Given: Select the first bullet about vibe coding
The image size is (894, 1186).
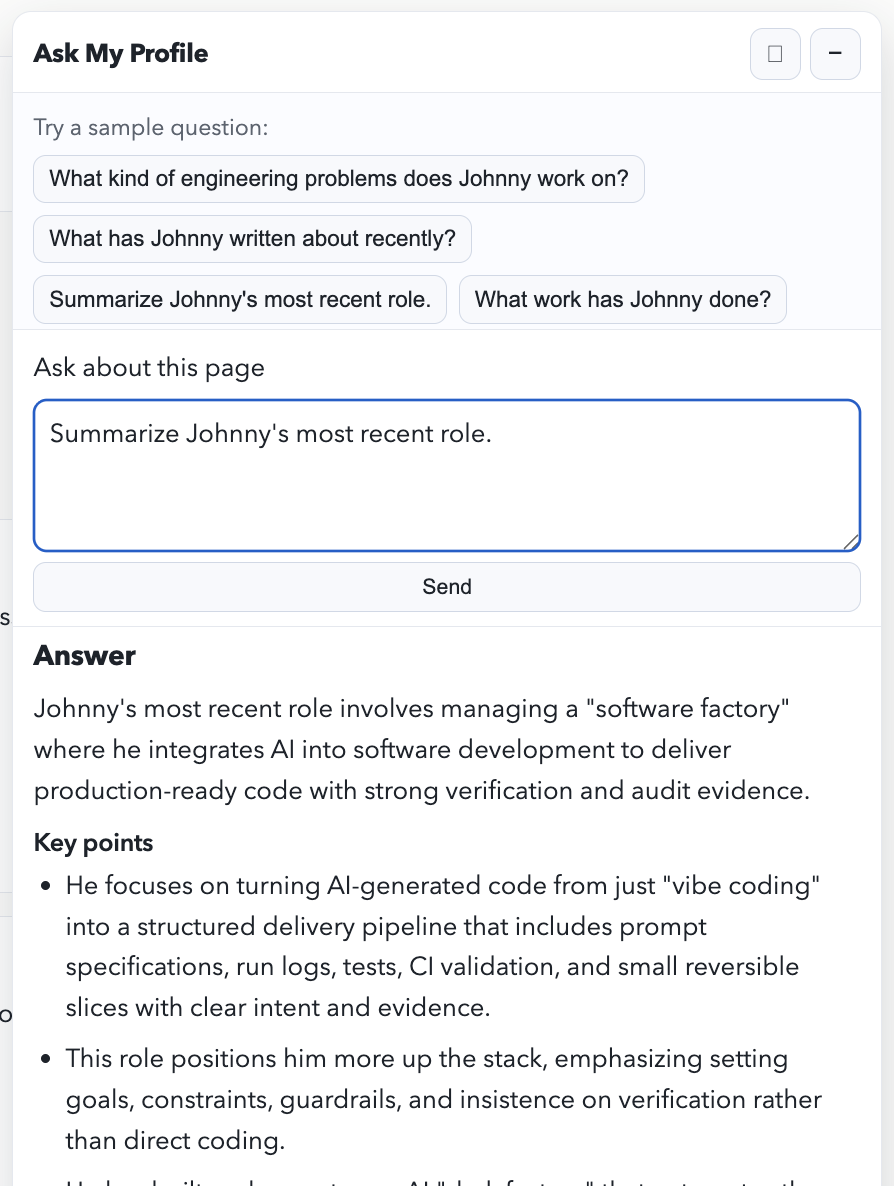Looking at the screenshot, I should tap(443, 946).
